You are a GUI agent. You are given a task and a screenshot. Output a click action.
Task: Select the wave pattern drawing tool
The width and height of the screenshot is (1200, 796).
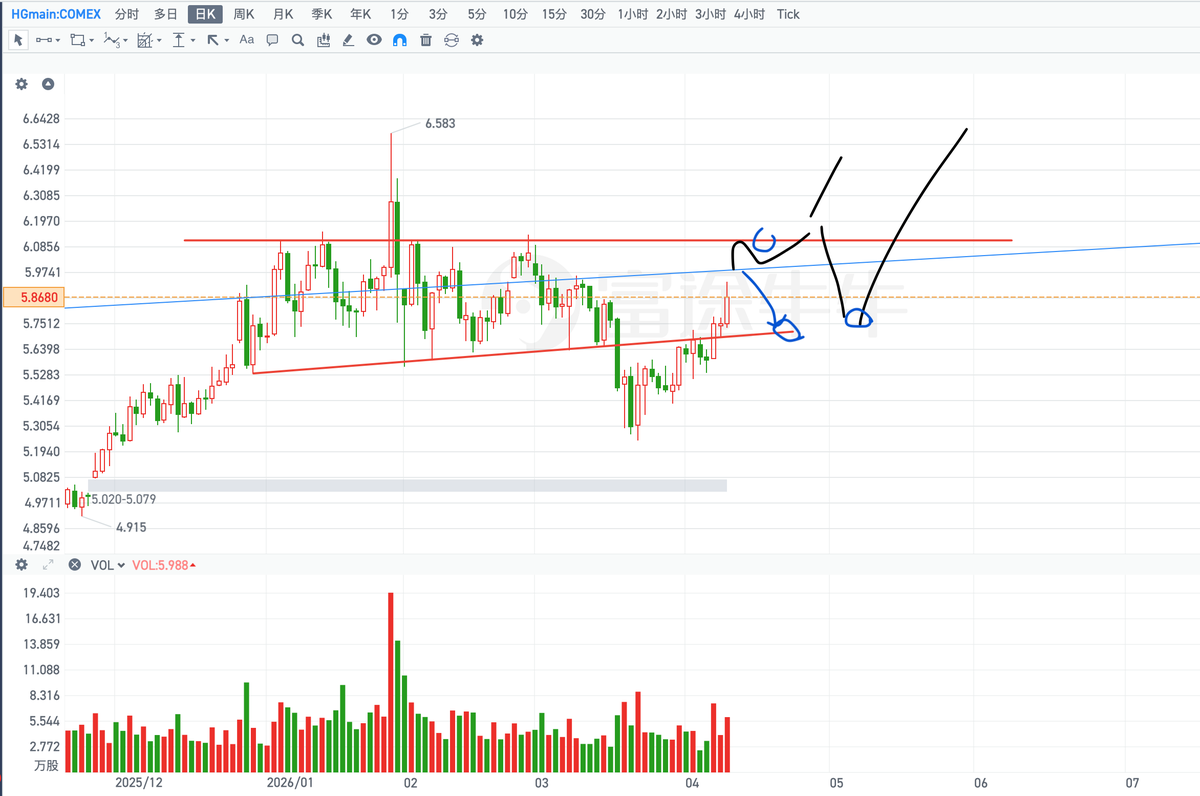click(x=111, y=40)
